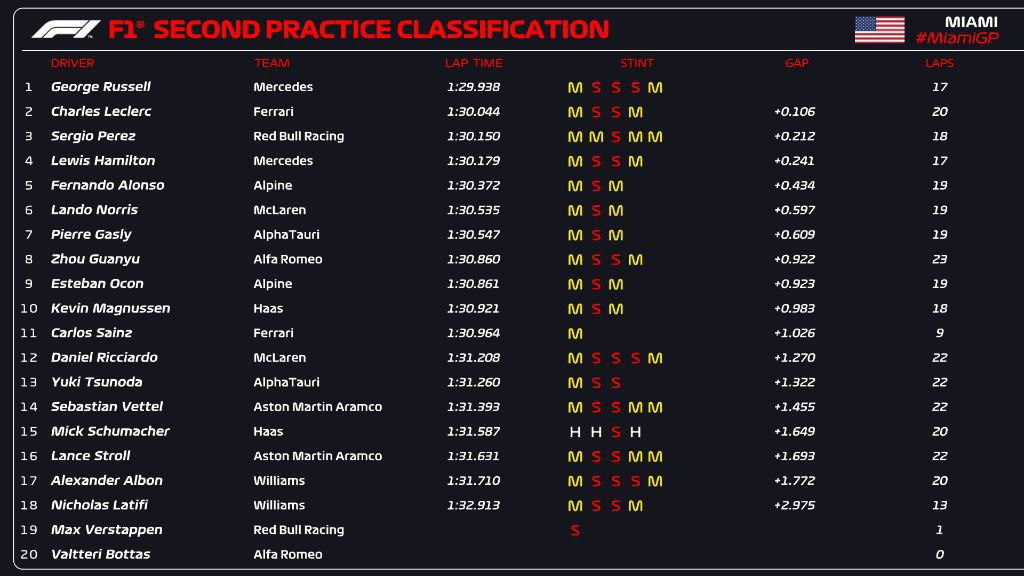
Task: Select Fernando Alonso's soft tyre stint icon
Action: pos(595,186)
